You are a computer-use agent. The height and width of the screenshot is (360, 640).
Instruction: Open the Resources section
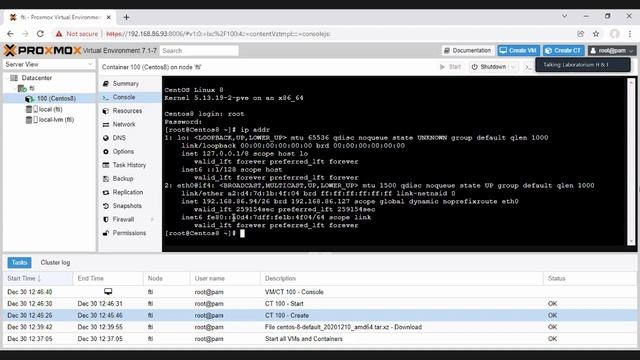[x=127, y=111]
